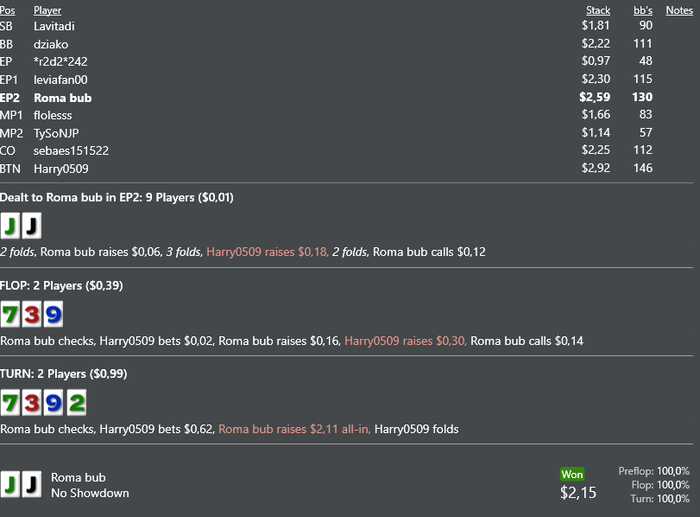
Task: Sort by the Pos column header
Action: coord(7,11)
